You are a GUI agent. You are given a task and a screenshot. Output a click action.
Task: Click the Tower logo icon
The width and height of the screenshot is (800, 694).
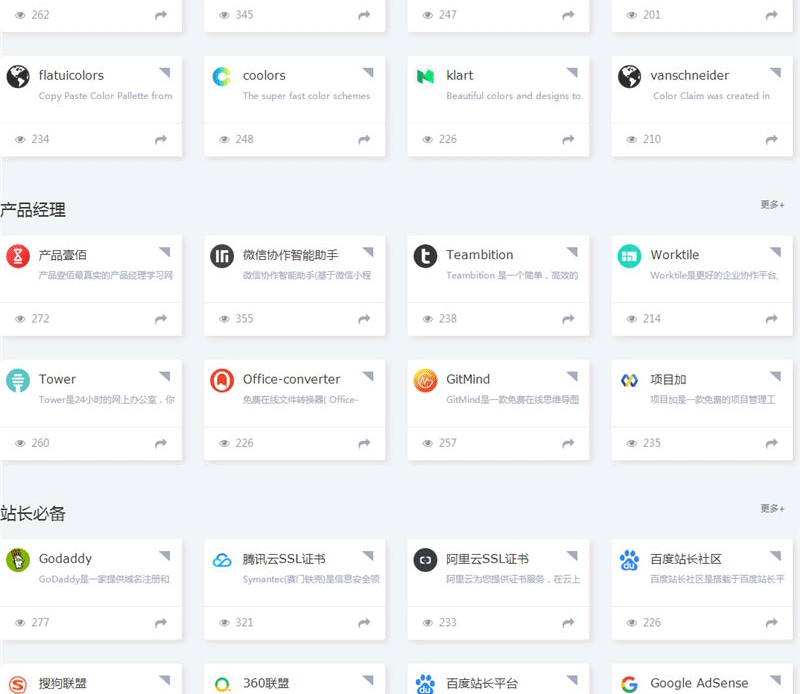point(18,380)
